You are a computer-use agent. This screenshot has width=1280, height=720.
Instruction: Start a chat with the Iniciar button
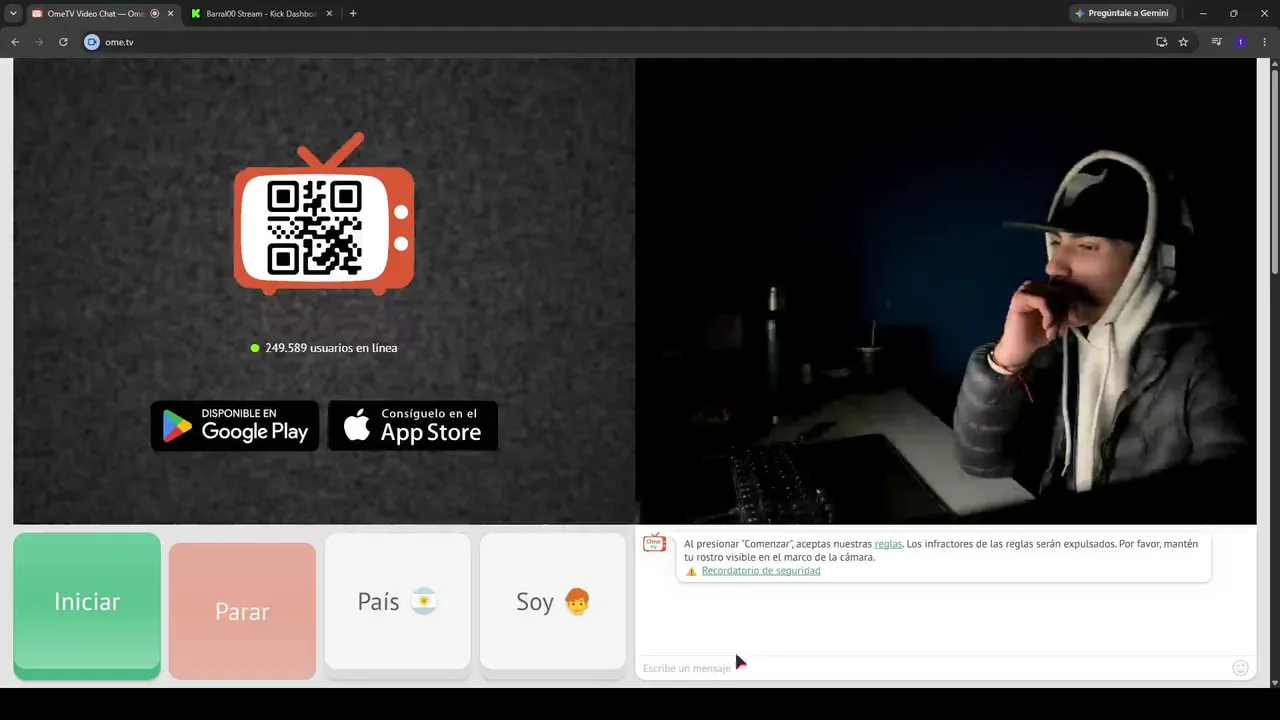pyautogui.click(x=87, y=604)
